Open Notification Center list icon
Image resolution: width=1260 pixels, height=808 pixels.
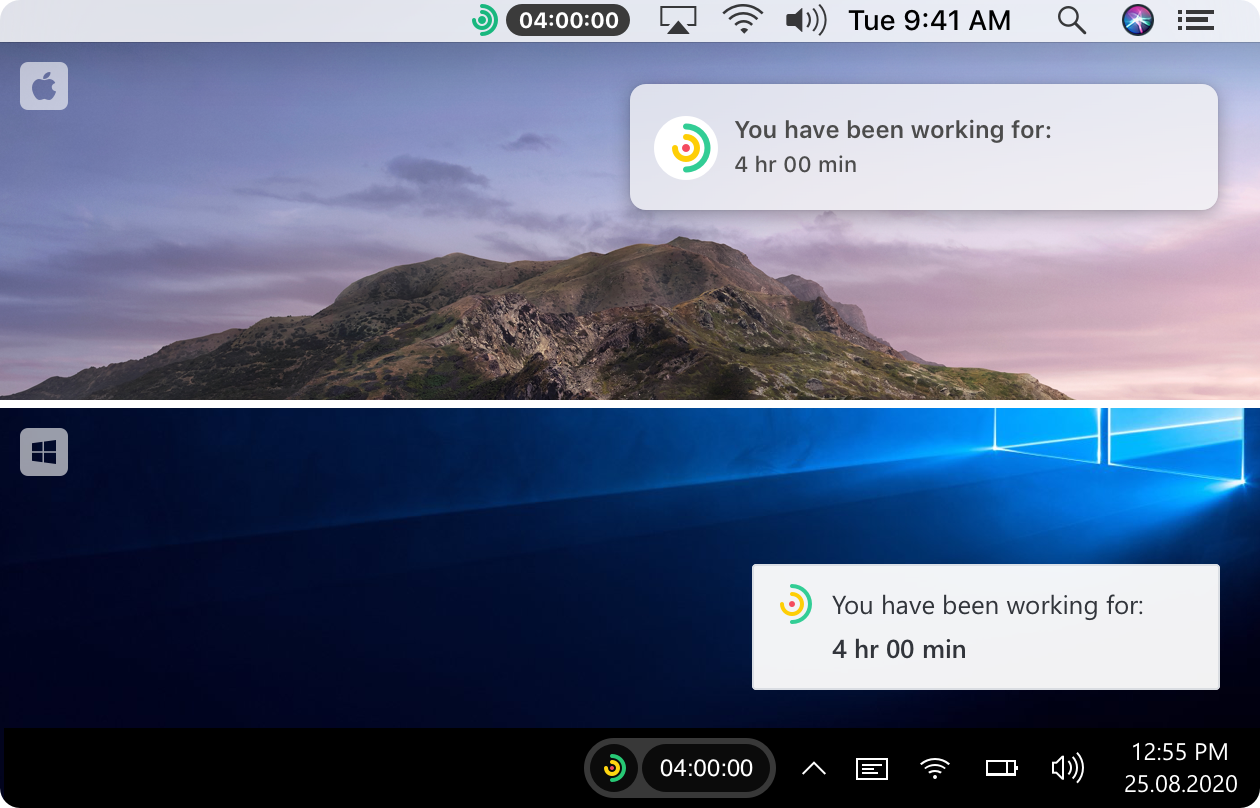[1196, 20]
